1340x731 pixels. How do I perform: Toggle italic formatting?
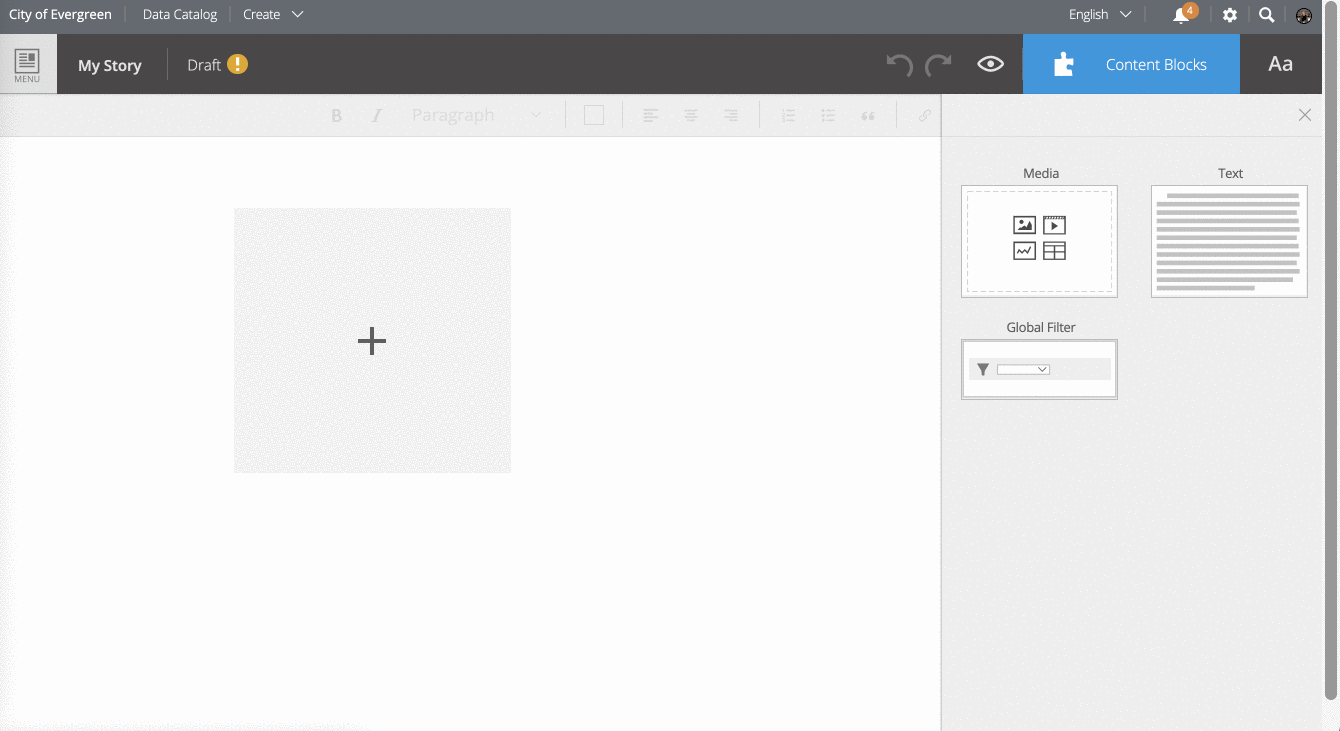pyautogui.click(x=377, y=116)
